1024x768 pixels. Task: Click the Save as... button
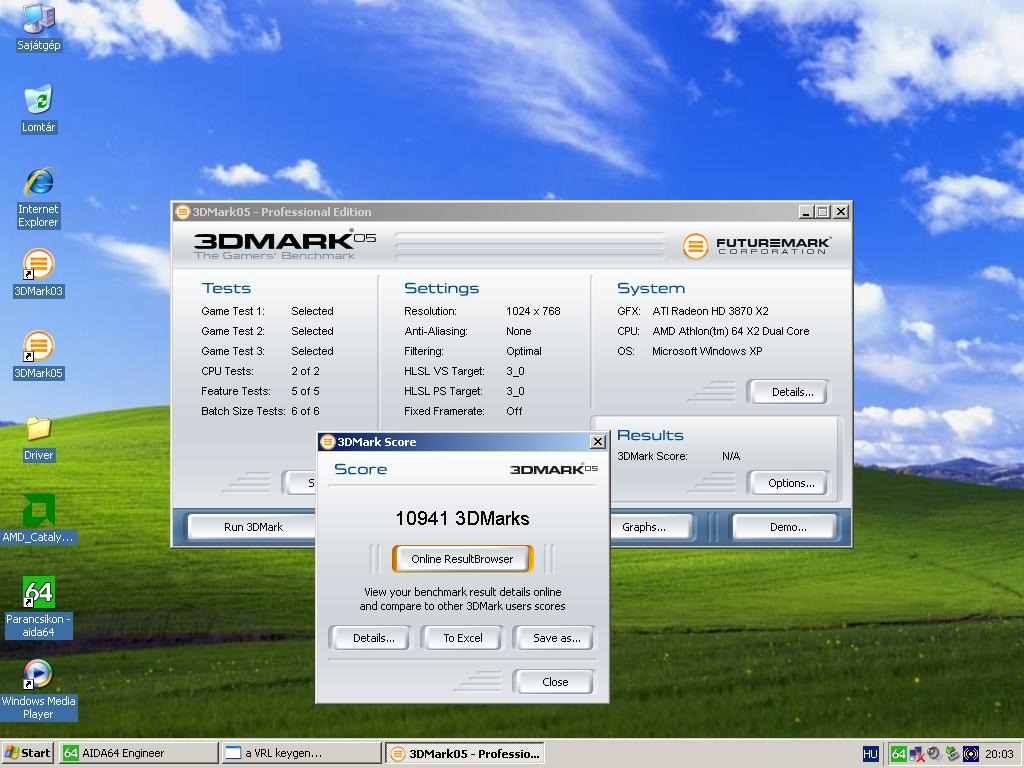556,638
